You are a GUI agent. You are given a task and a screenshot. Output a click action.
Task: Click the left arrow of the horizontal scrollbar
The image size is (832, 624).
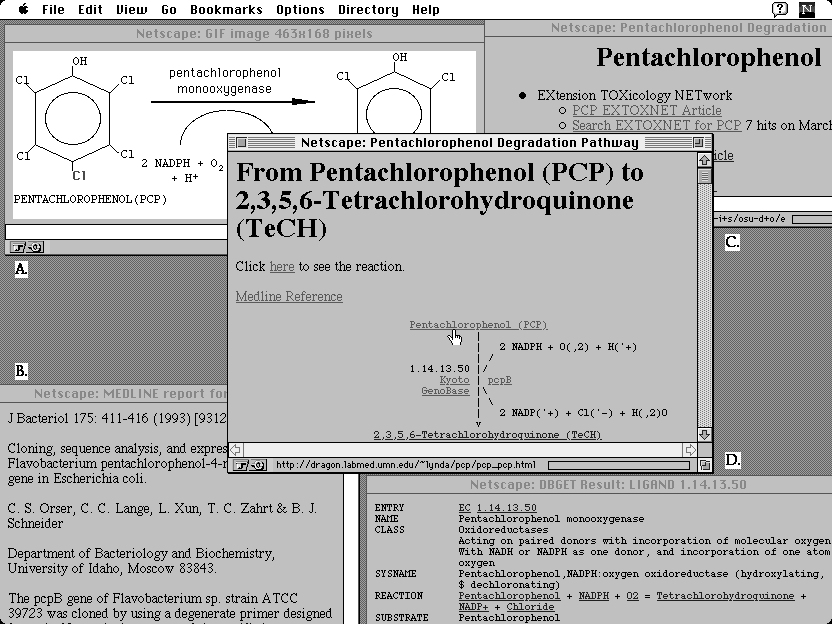236,450
